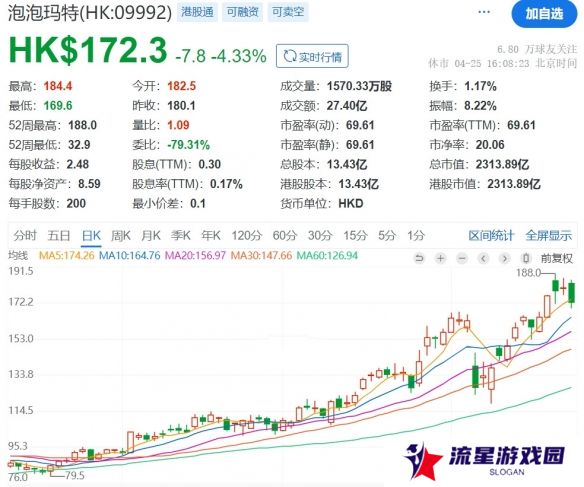Click the latest green candlestick on chart
The image size is (584, 487).
(572, 292)
